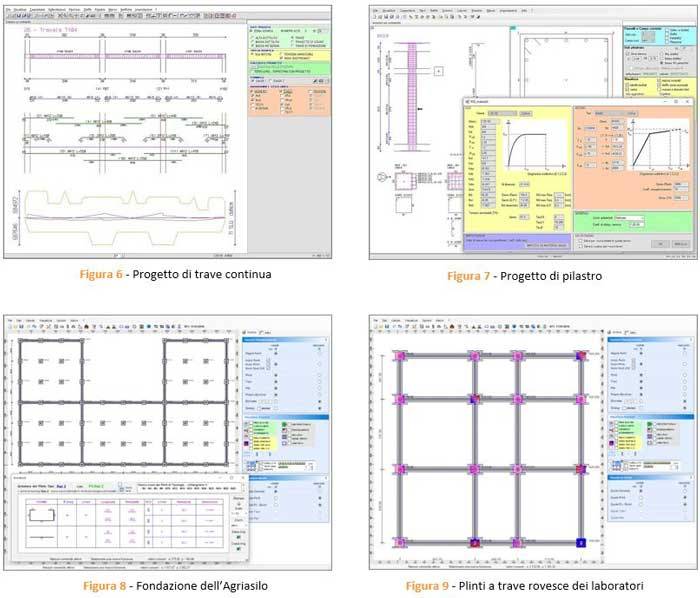700x598 pixels.
Task: Click the black house icon in Figura 8 toolbar
Action: pyautogui.click(x=87, y=327)
